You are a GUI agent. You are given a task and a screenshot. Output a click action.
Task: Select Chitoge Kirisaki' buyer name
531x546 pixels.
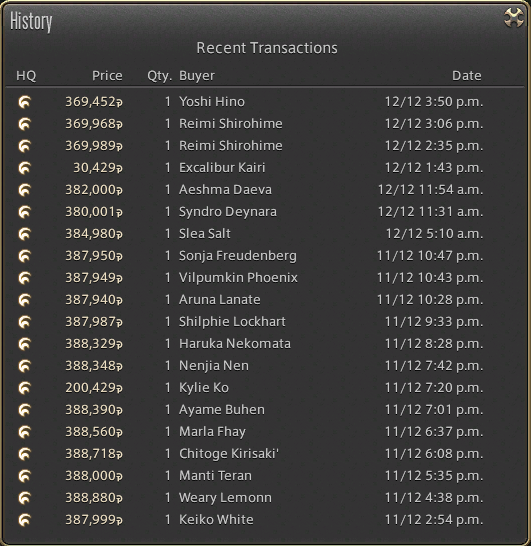pos(229,454)
